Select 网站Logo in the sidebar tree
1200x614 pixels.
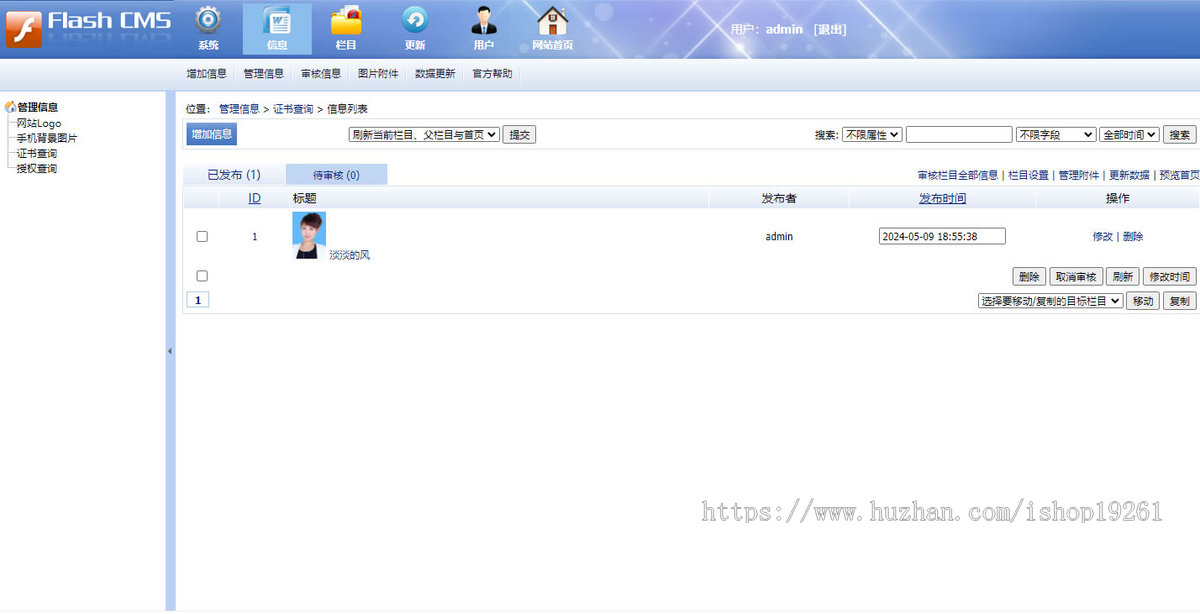39,123
